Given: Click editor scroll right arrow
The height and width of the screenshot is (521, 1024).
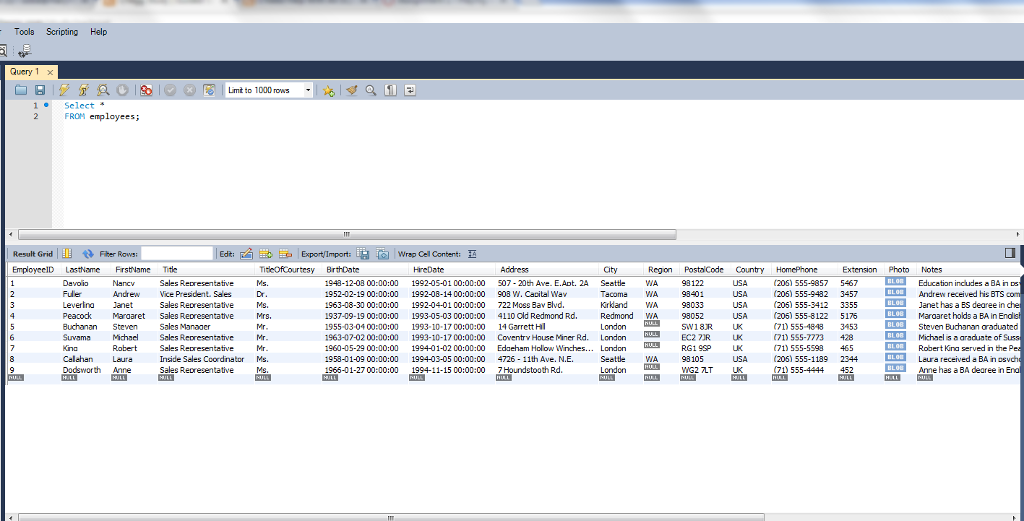Looking at the screenshot, I should pyautogui.click(x=1019, y=234).
